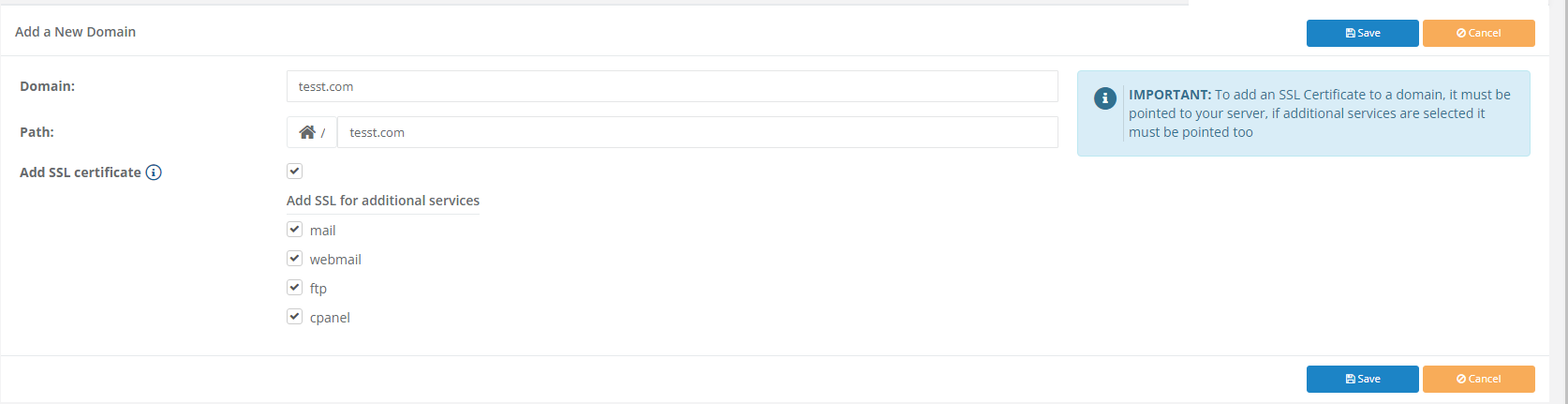Click Add SSL for additional services heading
Viewport: 1568px width, 404px height.
click(382, 201)
